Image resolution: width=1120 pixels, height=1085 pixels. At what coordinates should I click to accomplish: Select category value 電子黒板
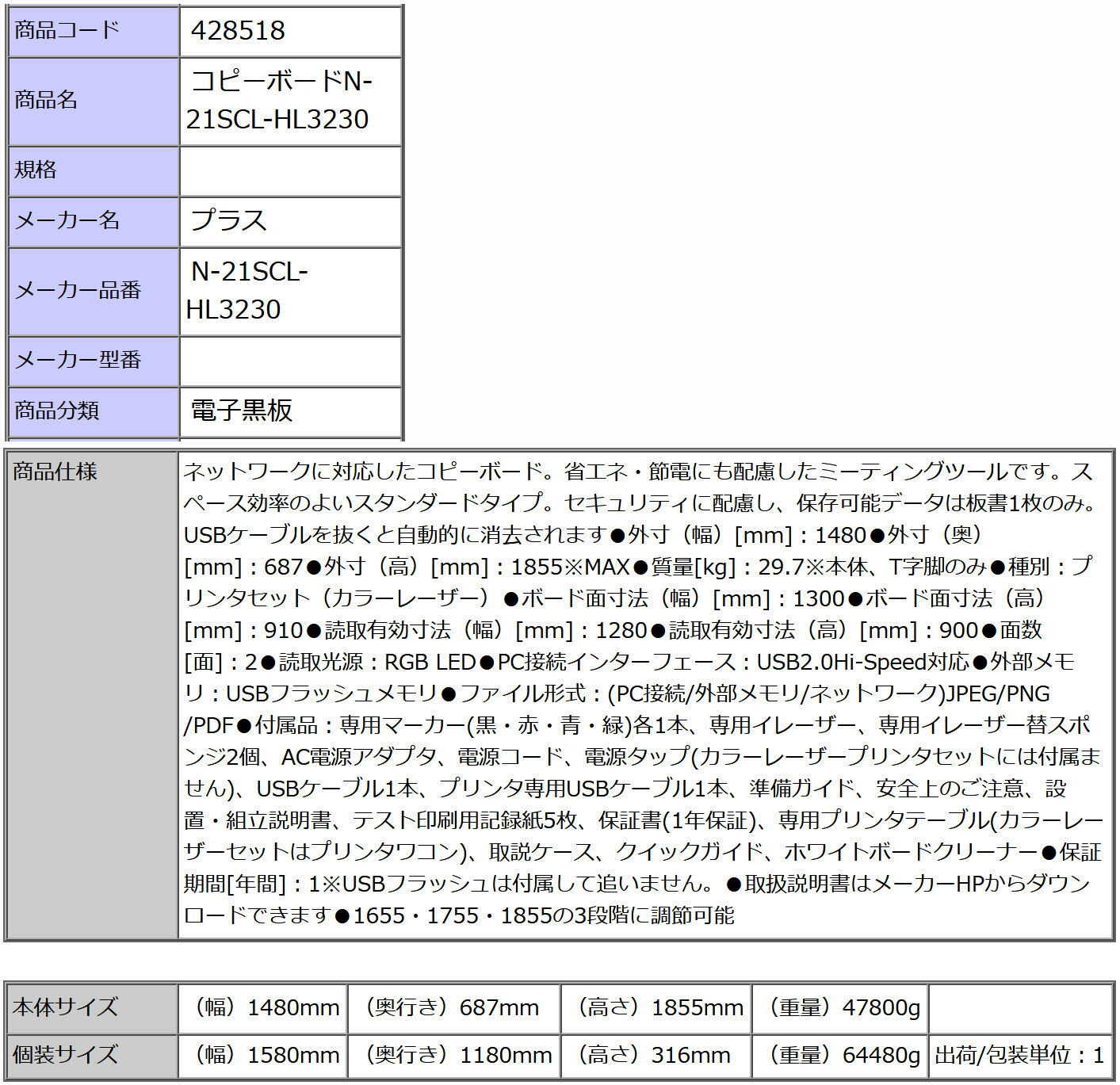(x=242, y=411)
